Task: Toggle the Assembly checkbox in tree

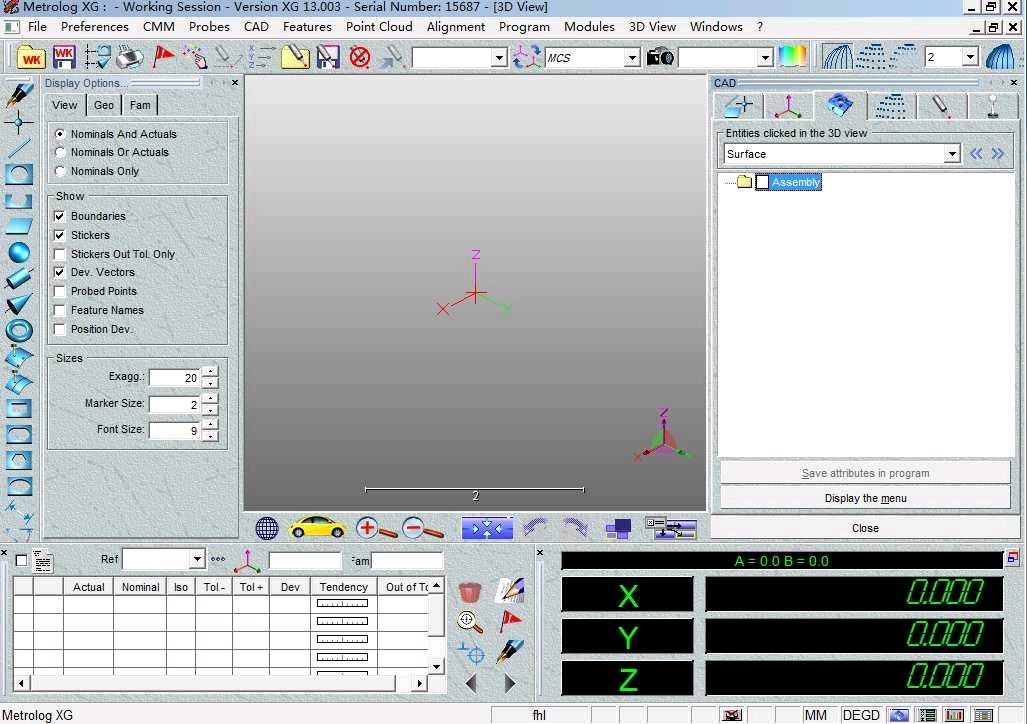Action: (762, 182)
